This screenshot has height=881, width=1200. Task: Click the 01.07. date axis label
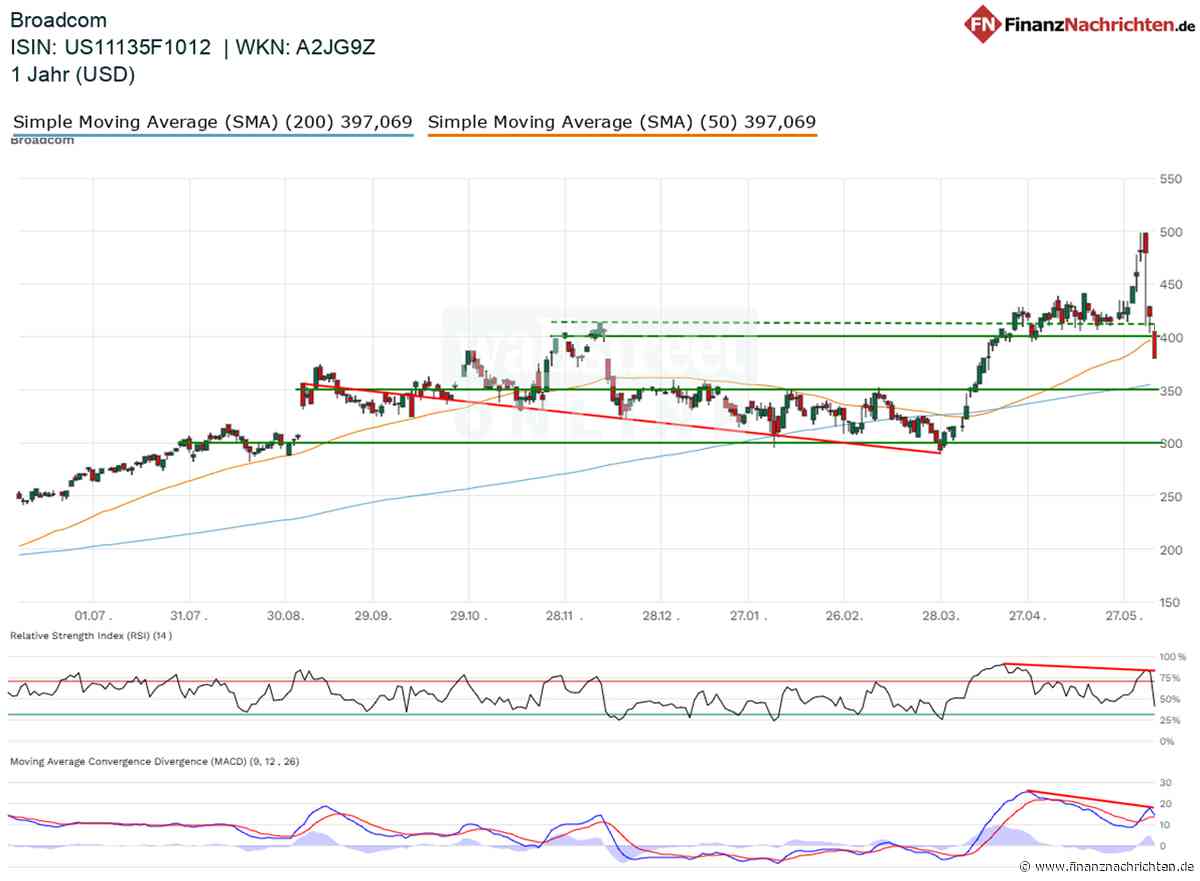pyautogui.click(x=92, y=616)
